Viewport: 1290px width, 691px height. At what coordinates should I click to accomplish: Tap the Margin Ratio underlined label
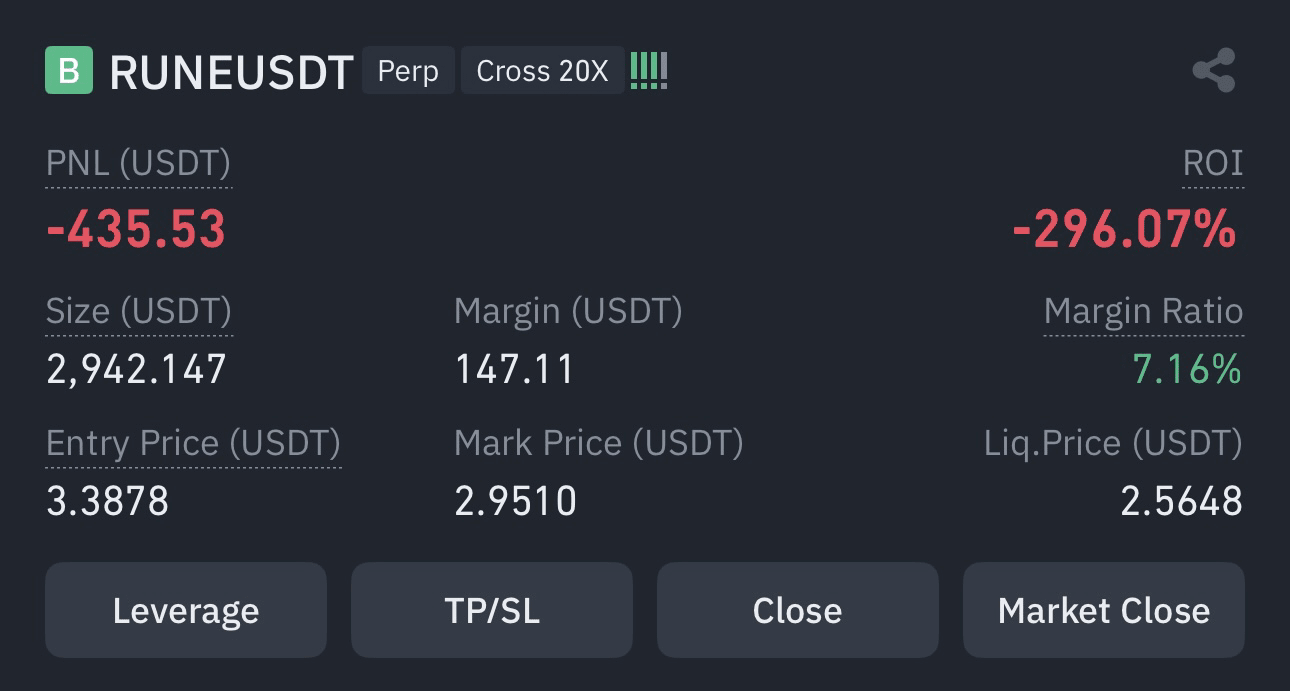pyautogui.click(x=1143, y=311)
